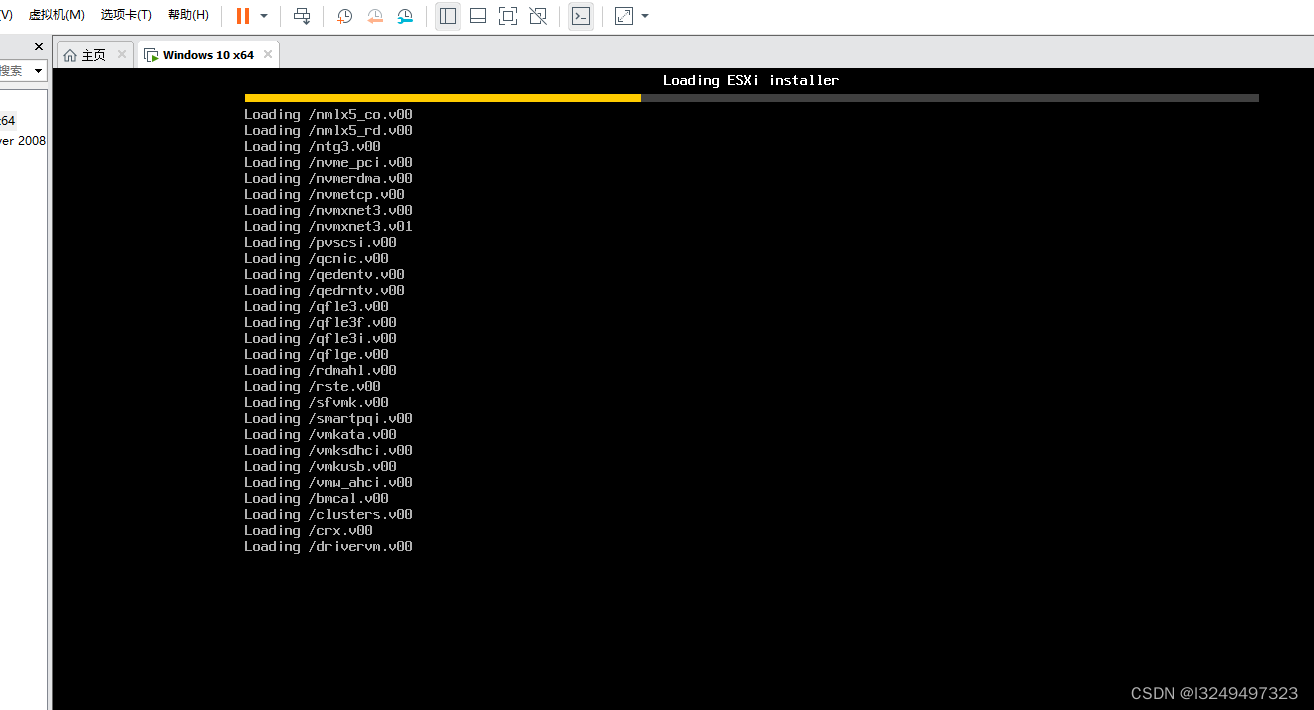Close the library sidebar panel

click(39, 47)
